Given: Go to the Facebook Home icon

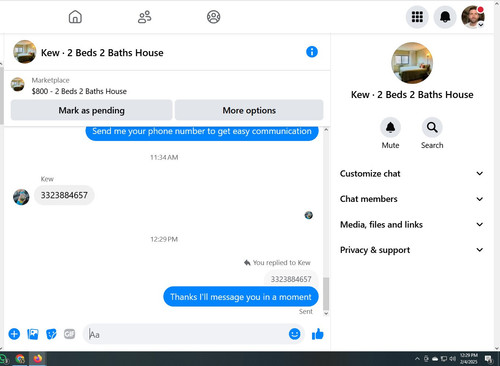Looking at the screenshot, I should [x=75, y=17].
